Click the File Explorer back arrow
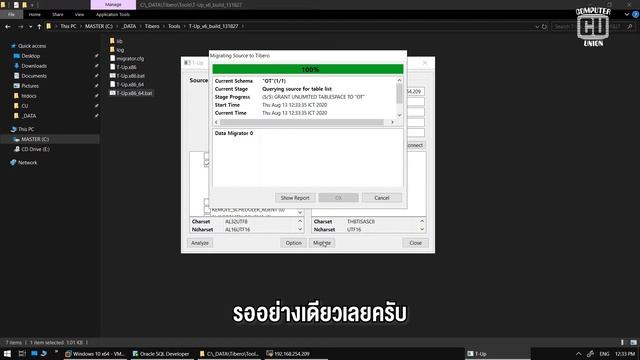Screen dimensions: 640x360 [8, 27]
